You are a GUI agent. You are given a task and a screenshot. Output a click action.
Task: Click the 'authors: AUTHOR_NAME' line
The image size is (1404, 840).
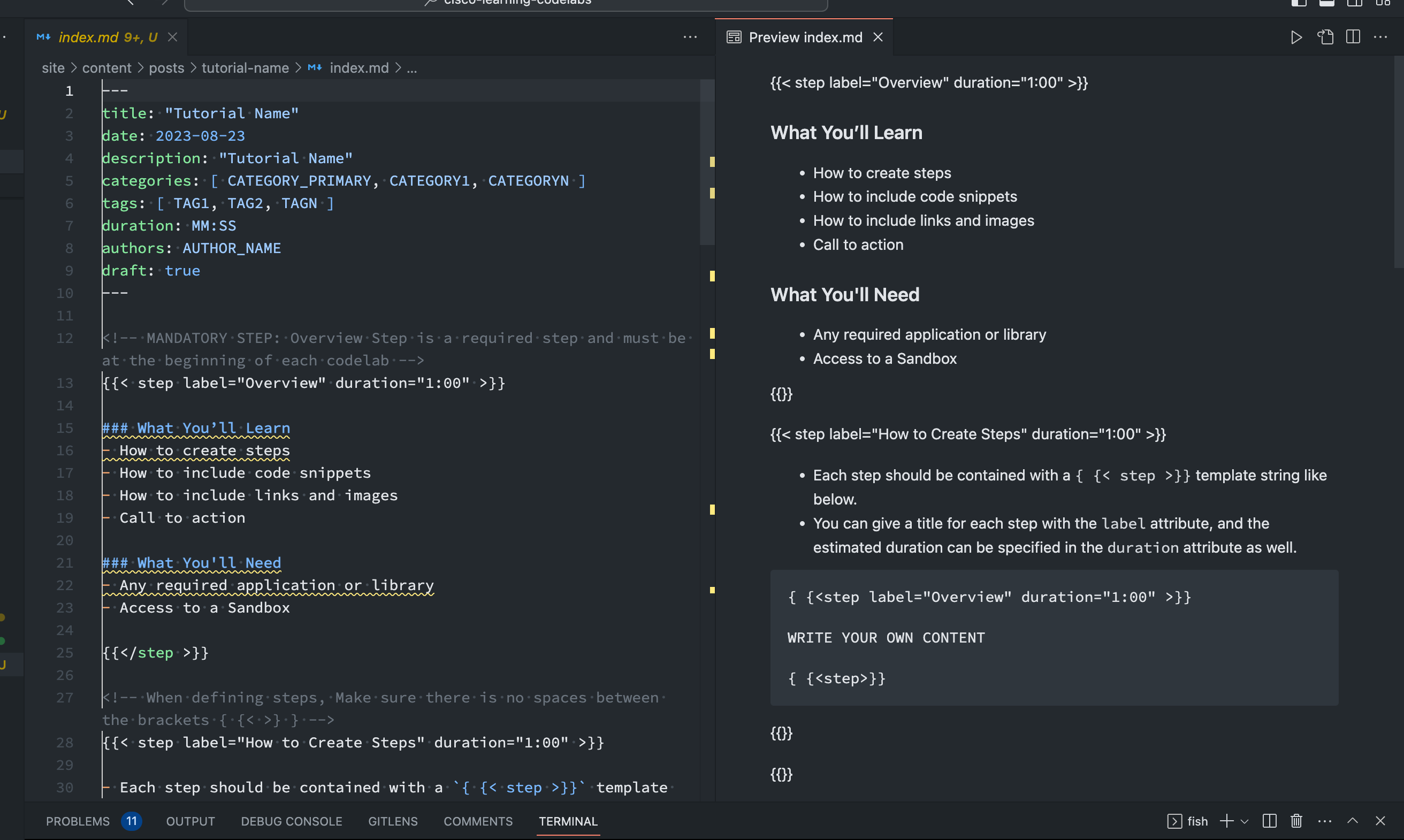191,248
